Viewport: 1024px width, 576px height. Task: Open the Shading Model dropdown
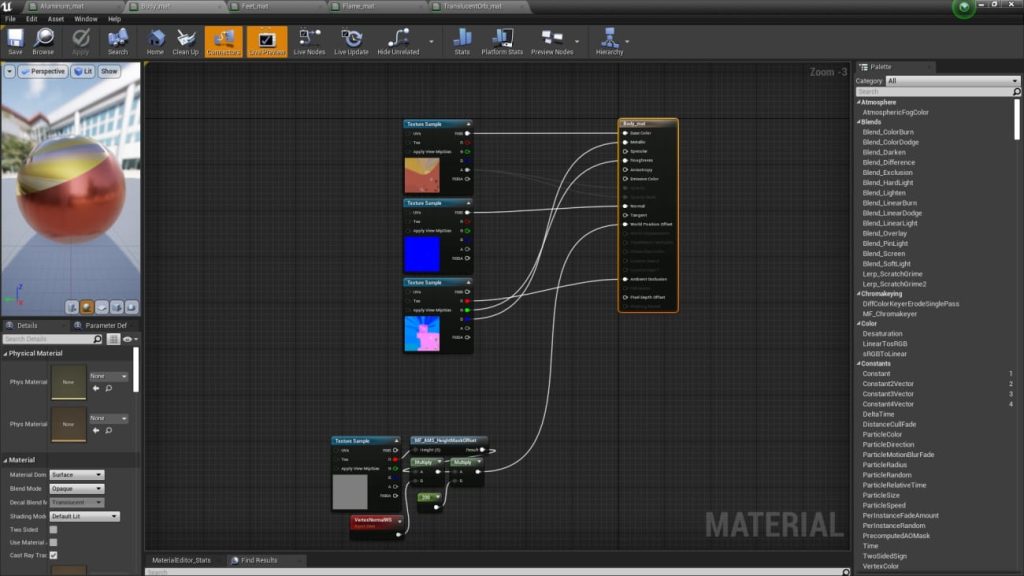(84, 516)
